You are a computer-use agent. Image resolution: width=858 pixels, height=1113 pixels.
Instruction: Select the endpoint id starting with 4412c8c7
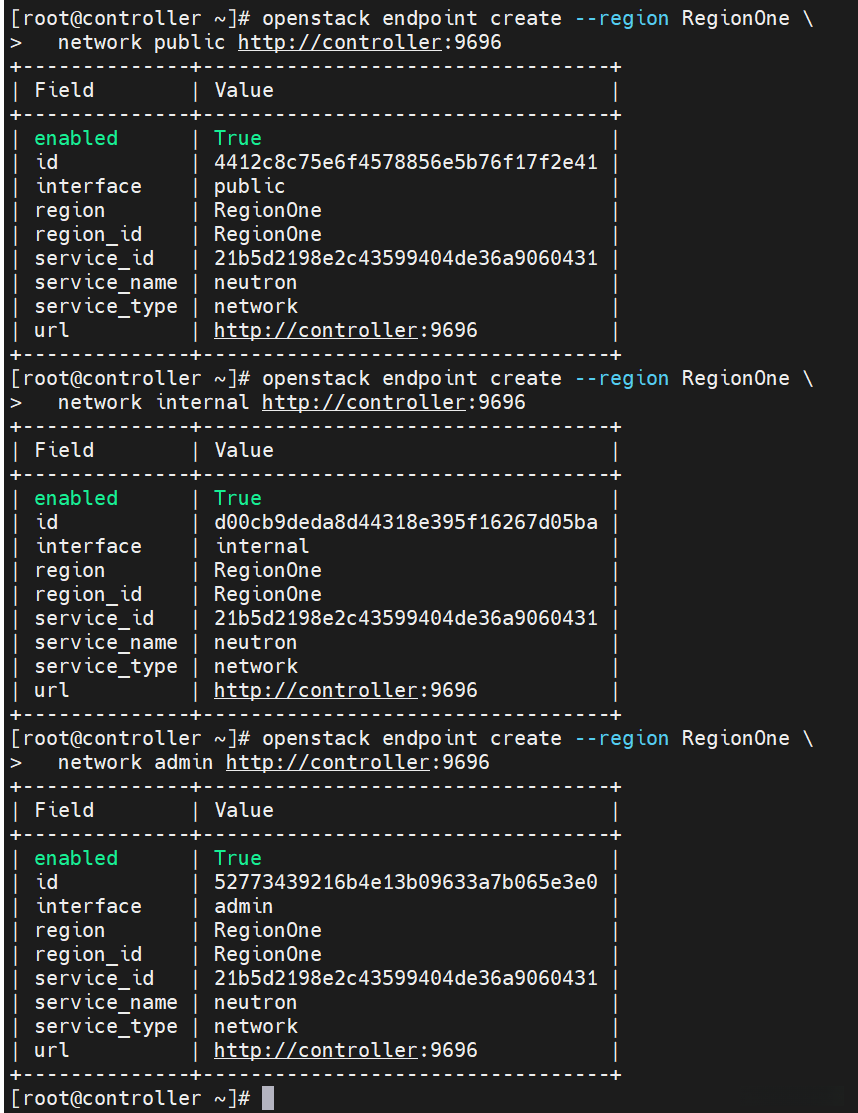(405, 162)
